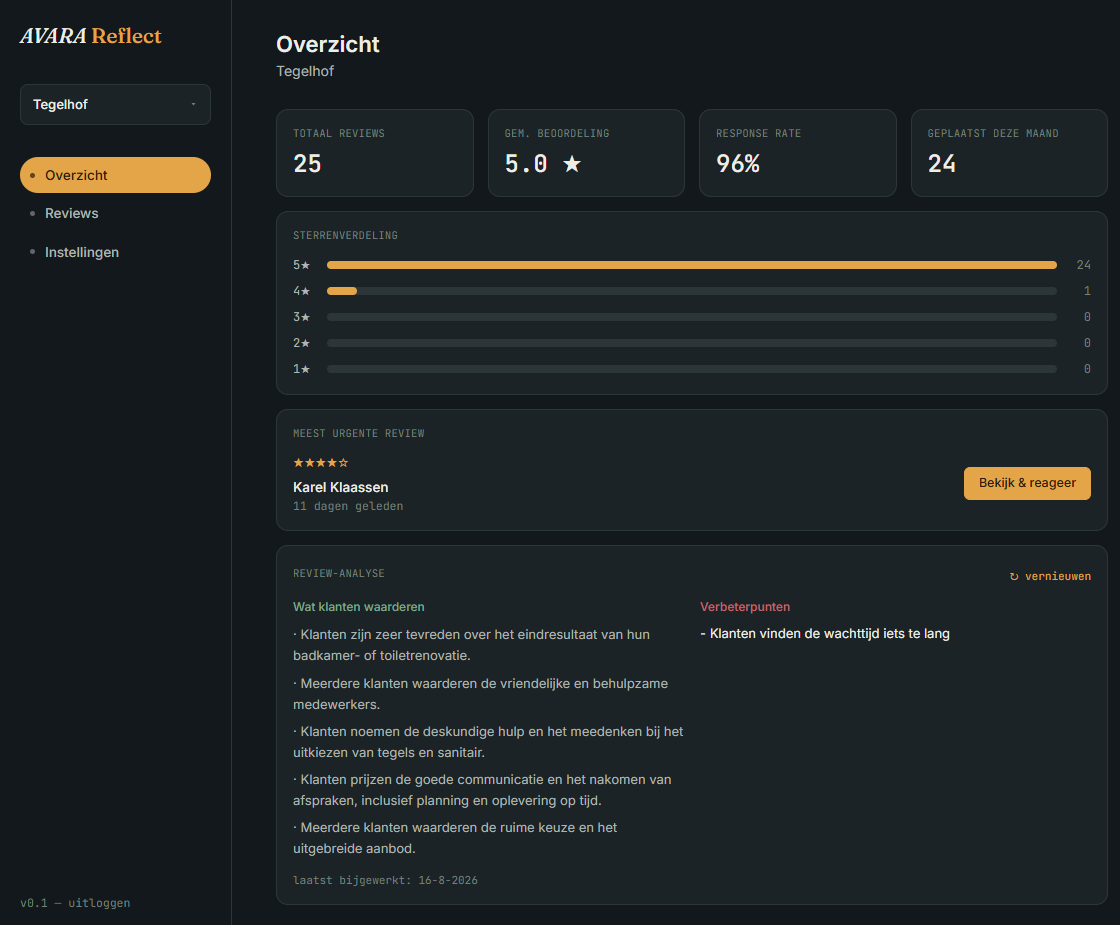Image resolution: width=1120 pixels, height=925 pixels.
Task: Click 'Klanten vinden de wachttijd iets te lang'
Action: 825,634
